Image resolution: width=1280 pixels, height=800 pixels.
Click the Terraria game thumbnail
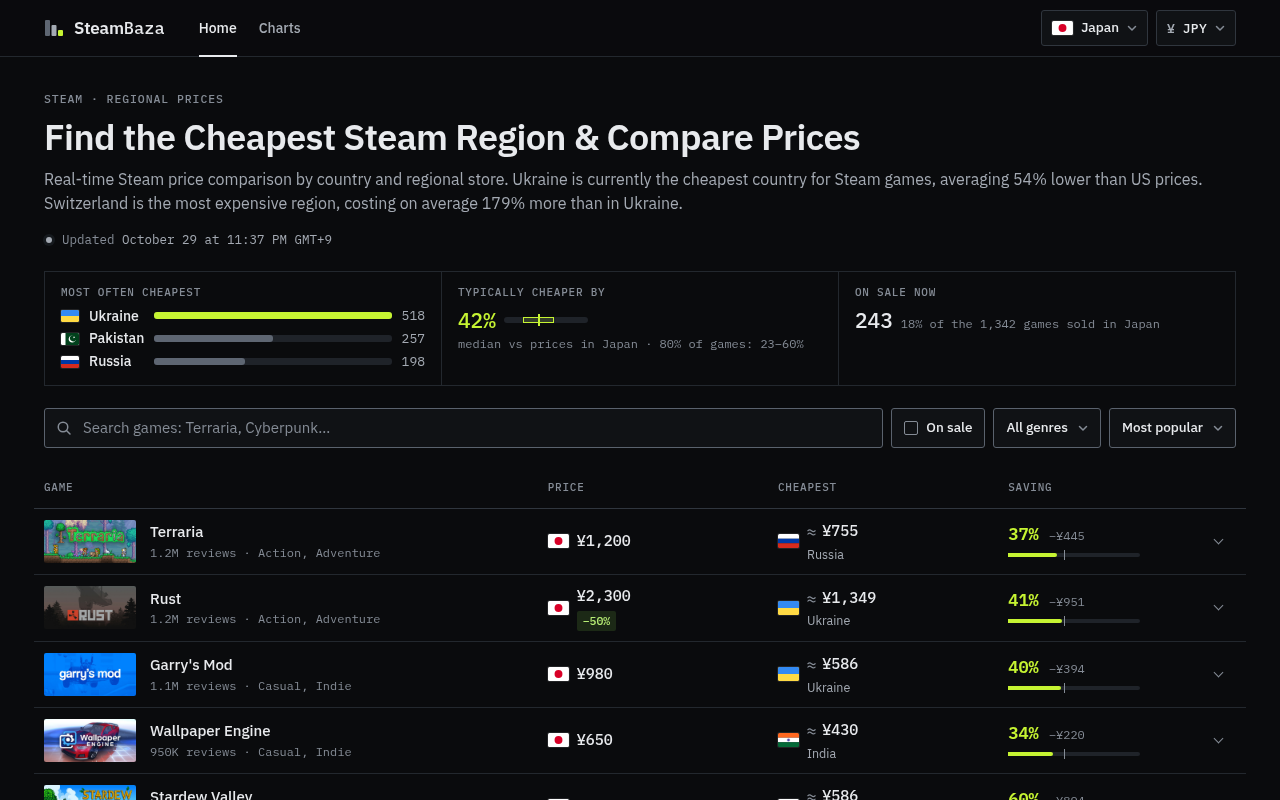pyautogui.click(x=90, y=541)
